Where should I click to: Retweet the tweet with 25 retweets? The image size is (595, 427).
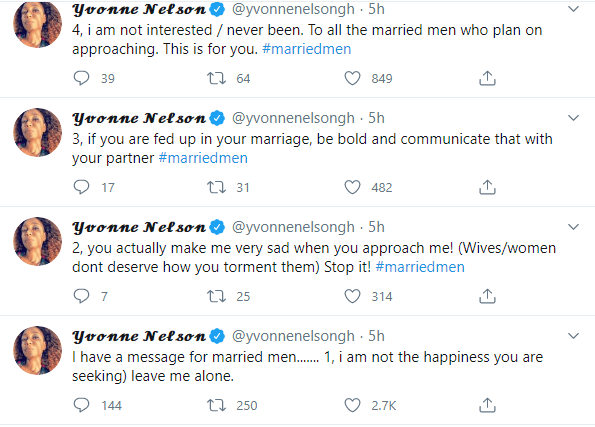216,296
